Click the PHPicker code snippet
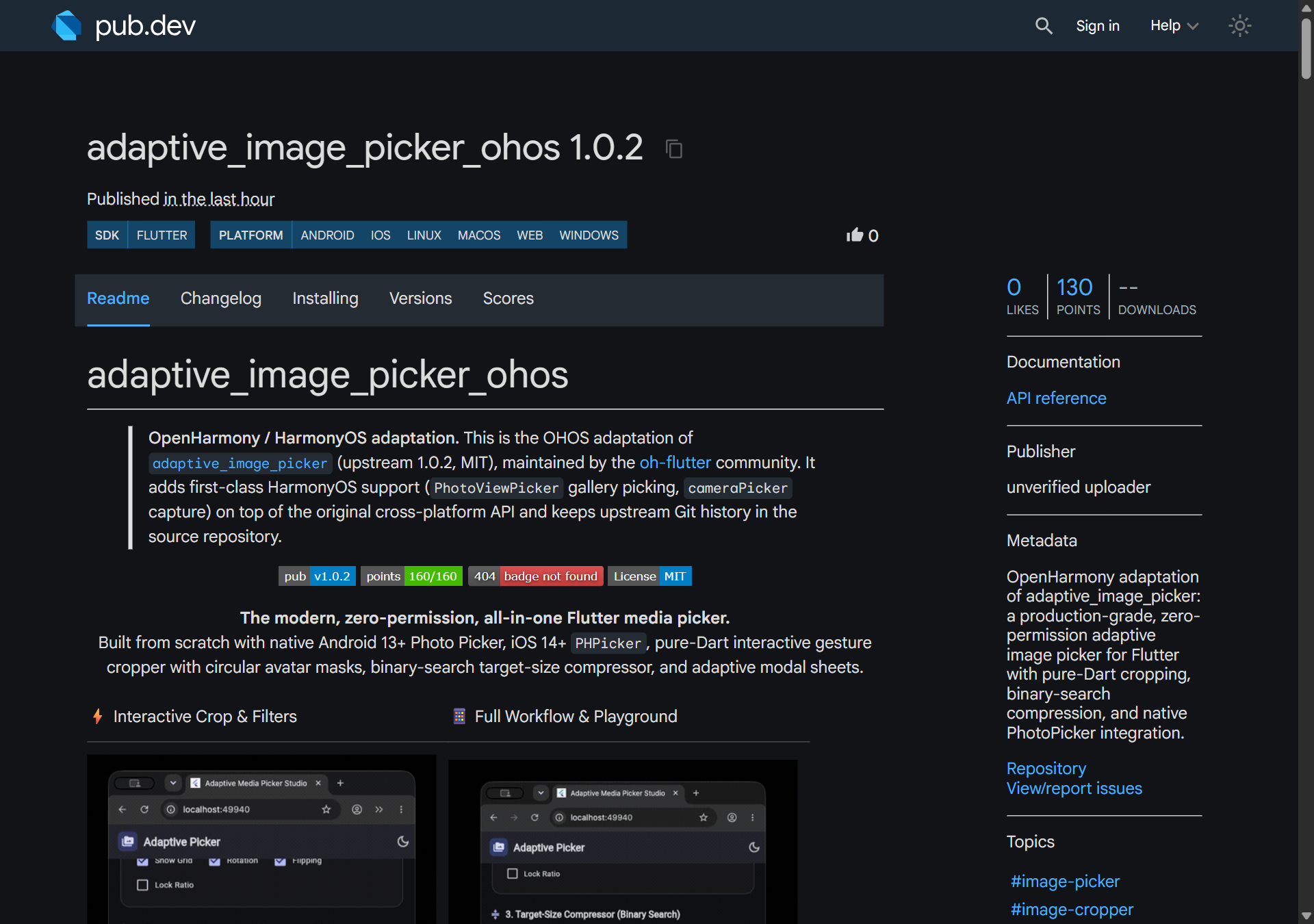This screenshot has height=924, width=1314. 608,643
